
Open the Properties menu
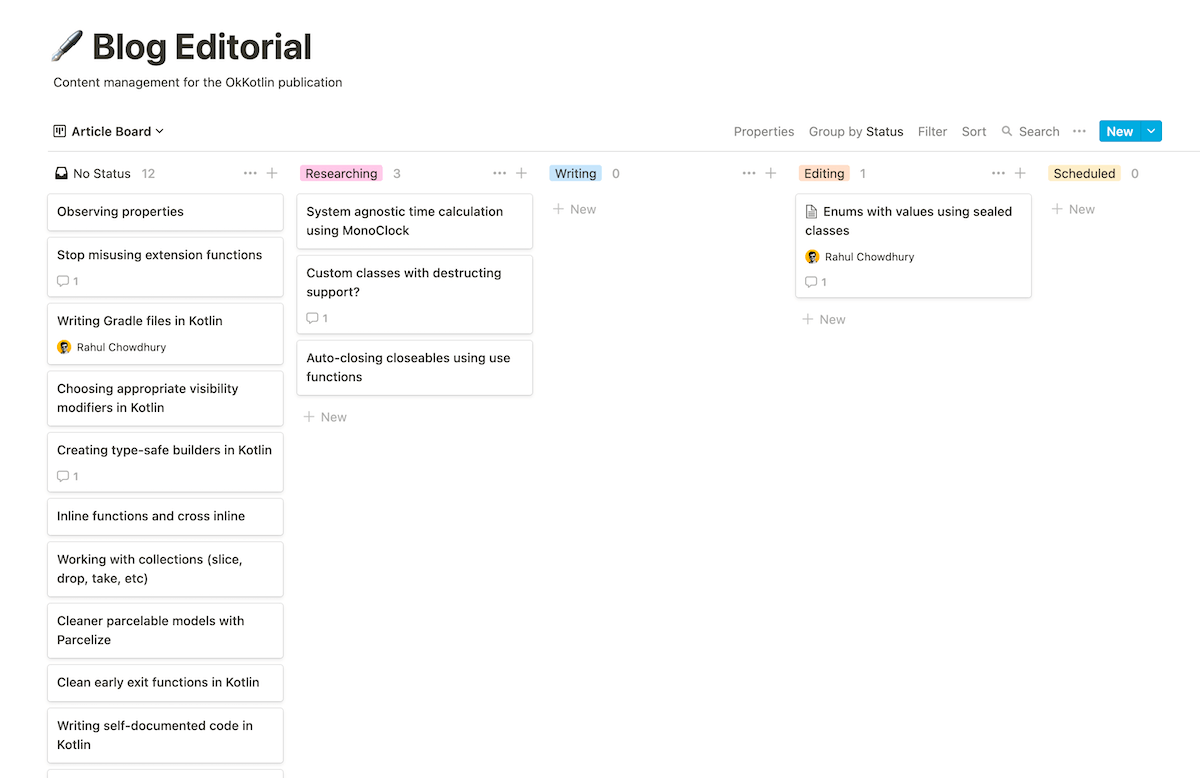(764, 131)
